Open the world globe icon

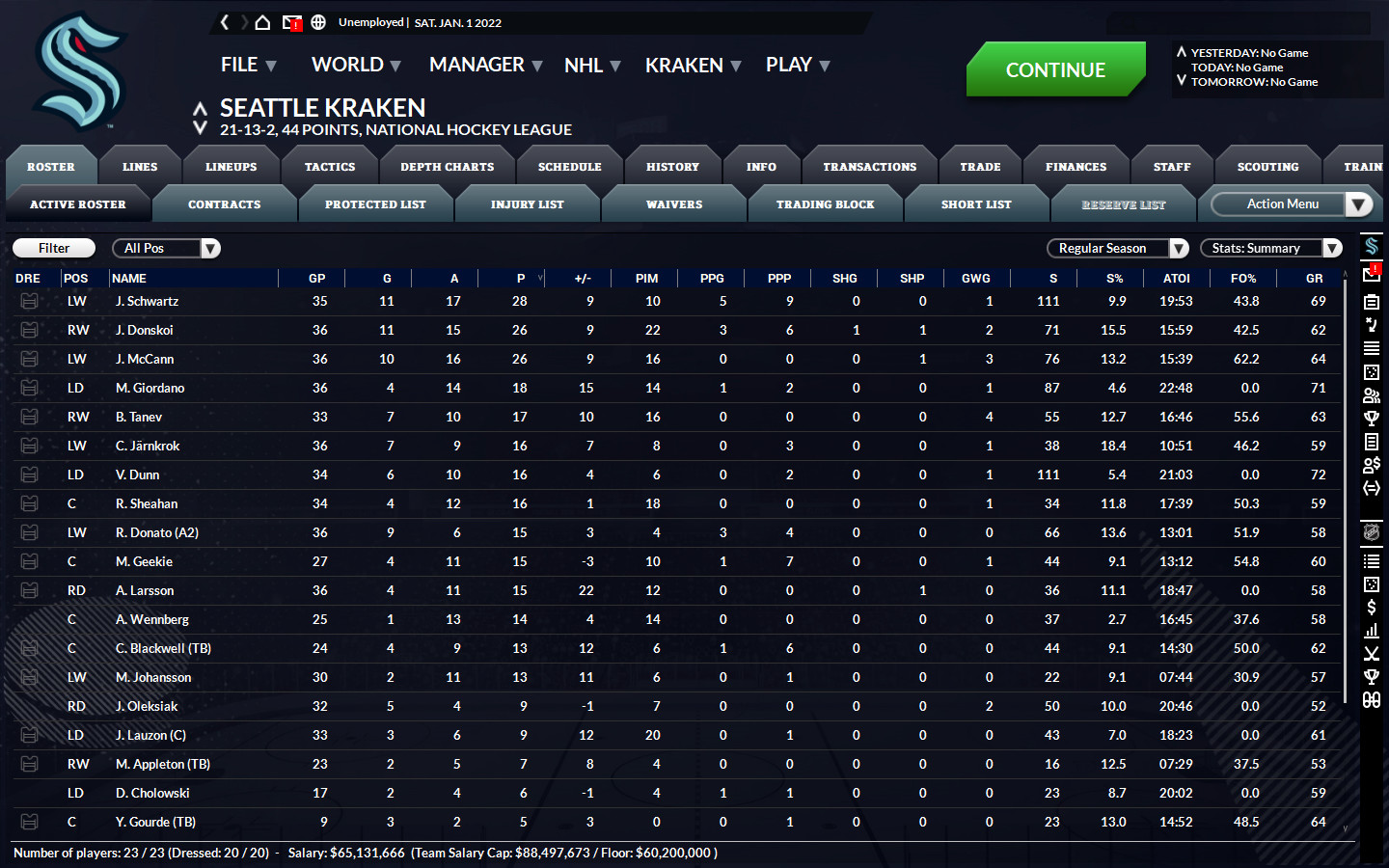[x=318, y=22]
